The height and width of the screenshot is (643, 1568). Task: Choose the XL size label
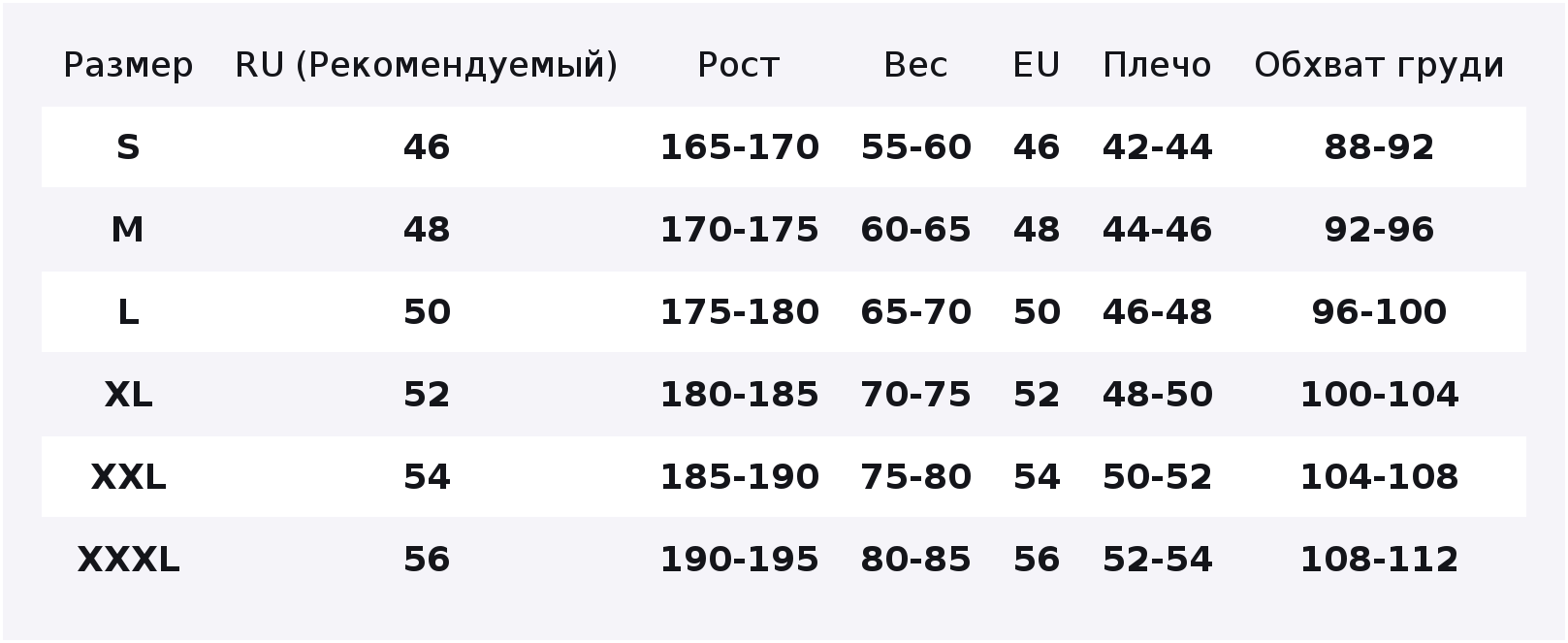click(x=128, y=395)
